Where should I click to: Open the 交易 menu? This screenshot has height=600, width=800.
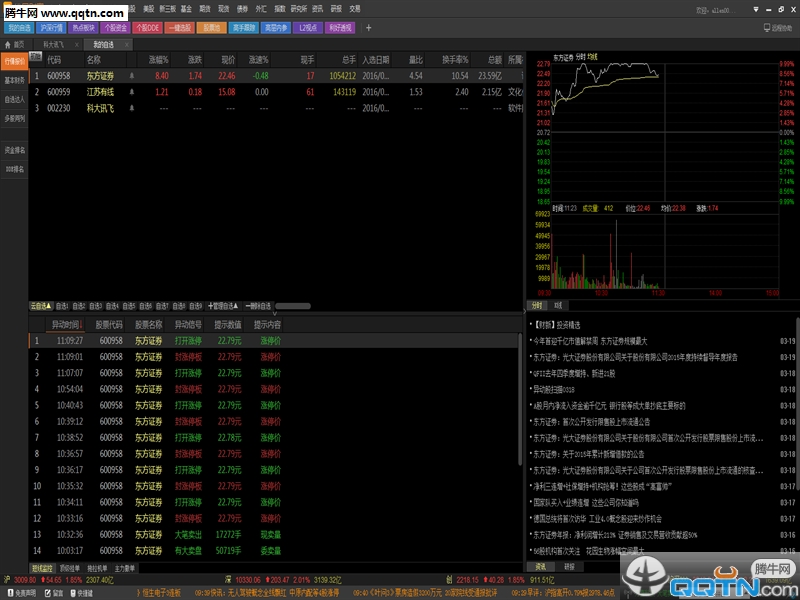(x=355, y=9)
